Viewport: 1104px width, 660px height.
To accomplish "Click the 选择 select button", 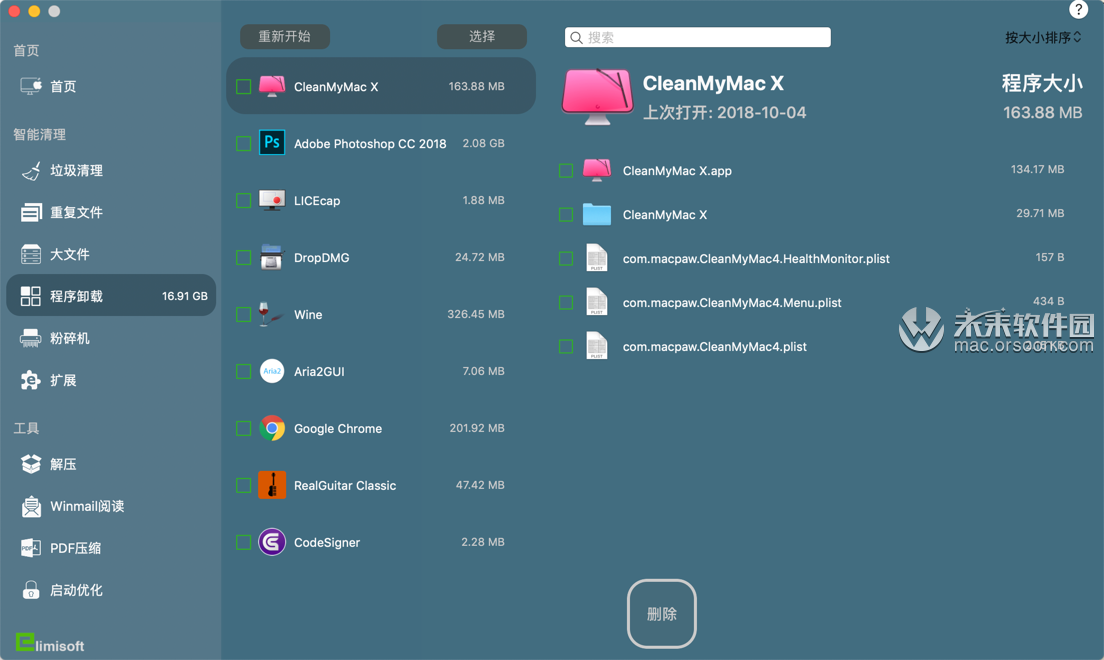I will [482, 37].
